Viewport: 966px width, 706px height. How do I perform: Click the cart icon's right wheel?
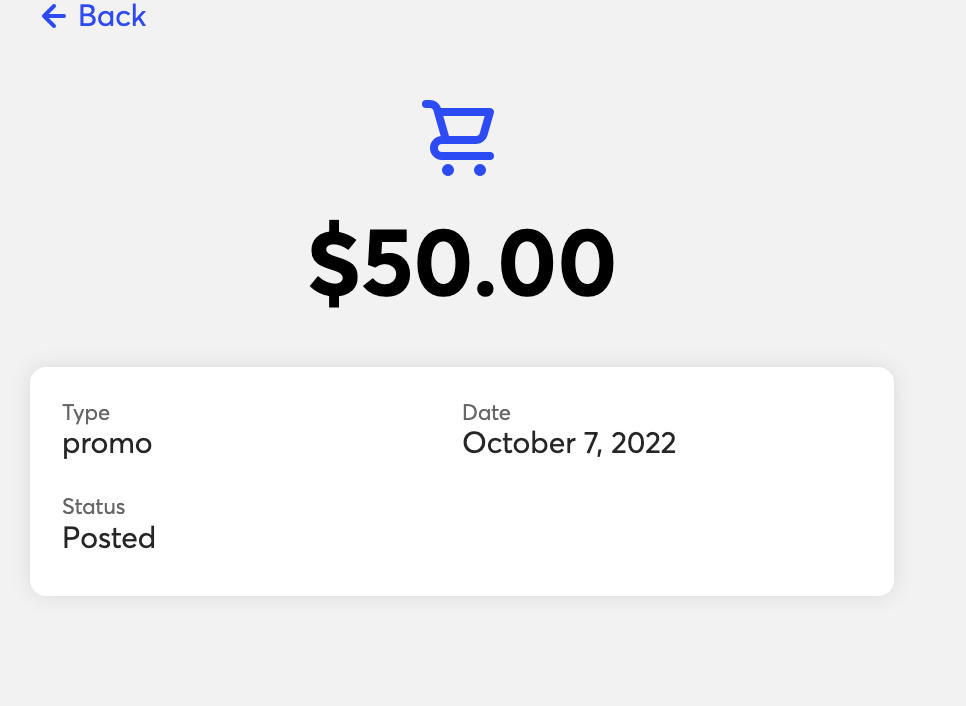[x=480, y=169]
